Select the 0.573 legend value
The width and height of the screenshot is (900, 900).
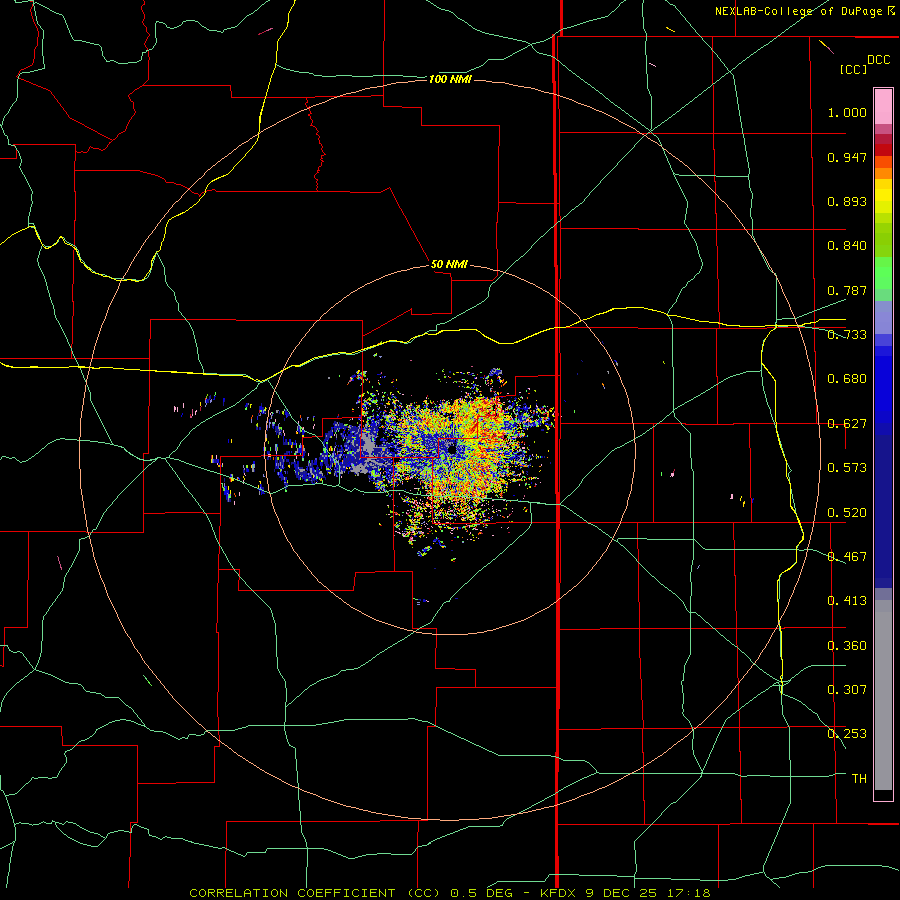847,468
